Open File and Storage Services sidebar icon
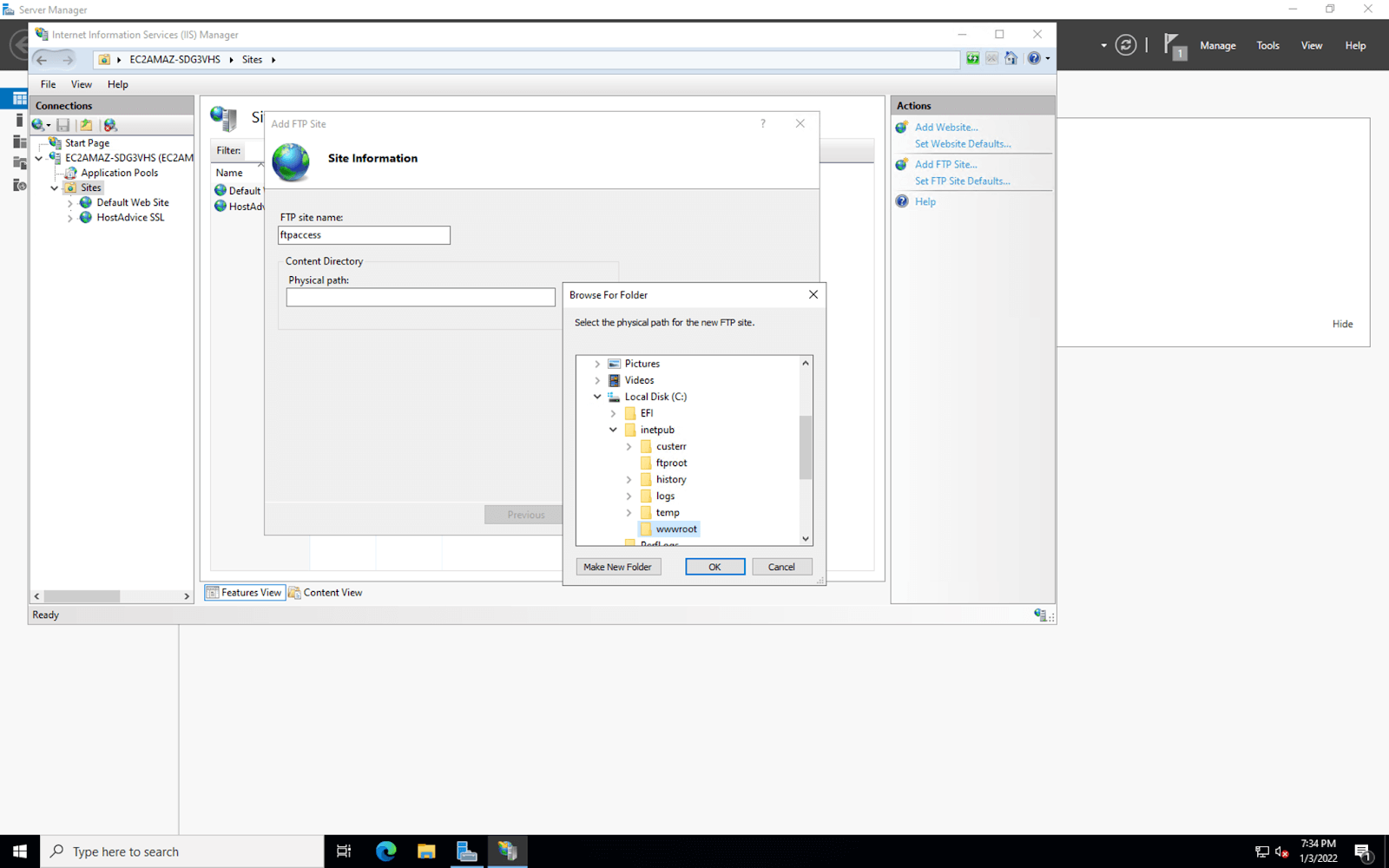Viewport: 1389px width, 868px height. click(19, 163)
